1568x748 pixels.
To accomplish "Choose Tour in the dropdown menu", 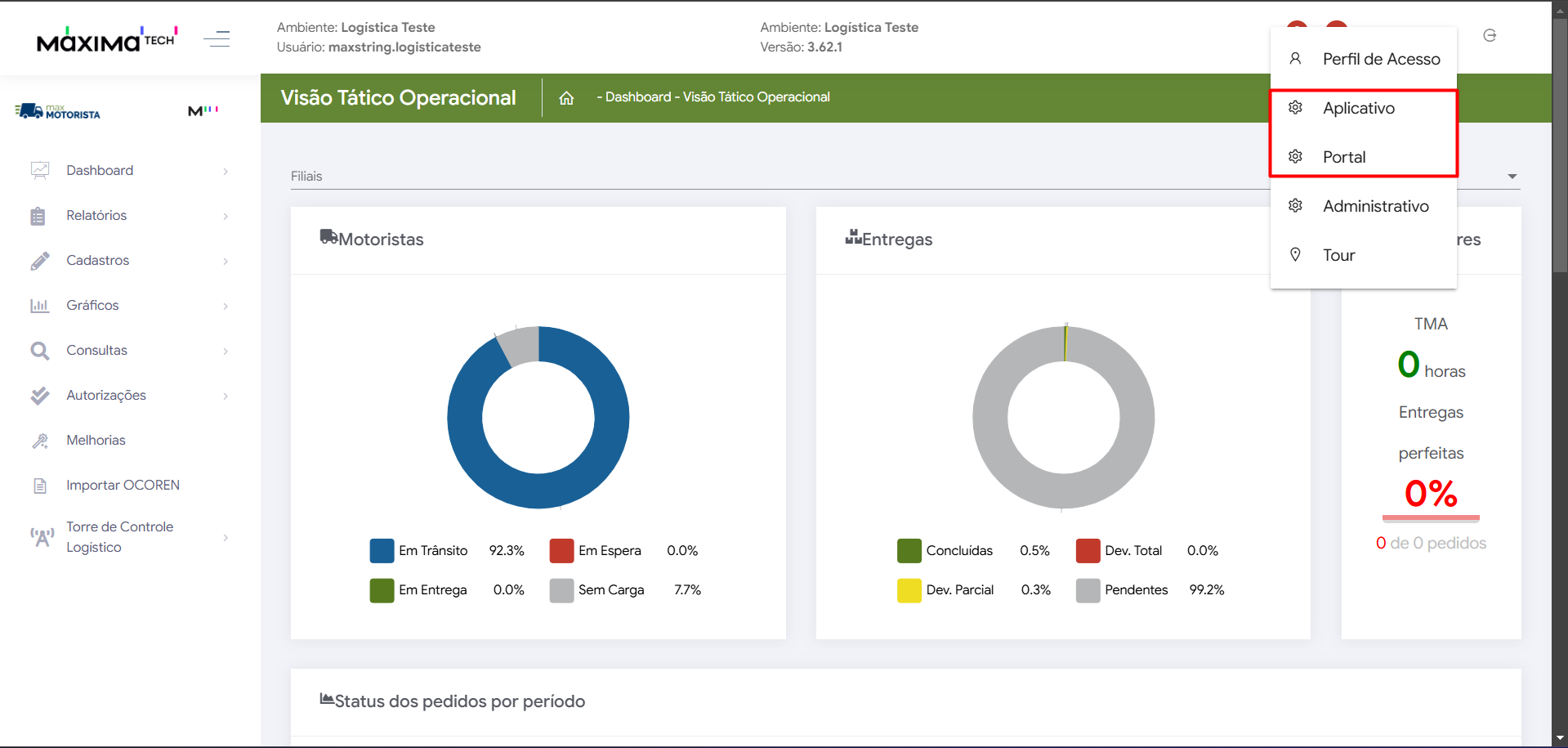I will click(x=1338, y=255).
